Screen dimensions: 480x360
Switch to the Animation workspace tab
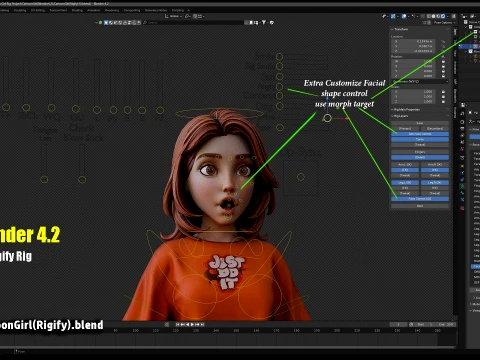point(93,10)
